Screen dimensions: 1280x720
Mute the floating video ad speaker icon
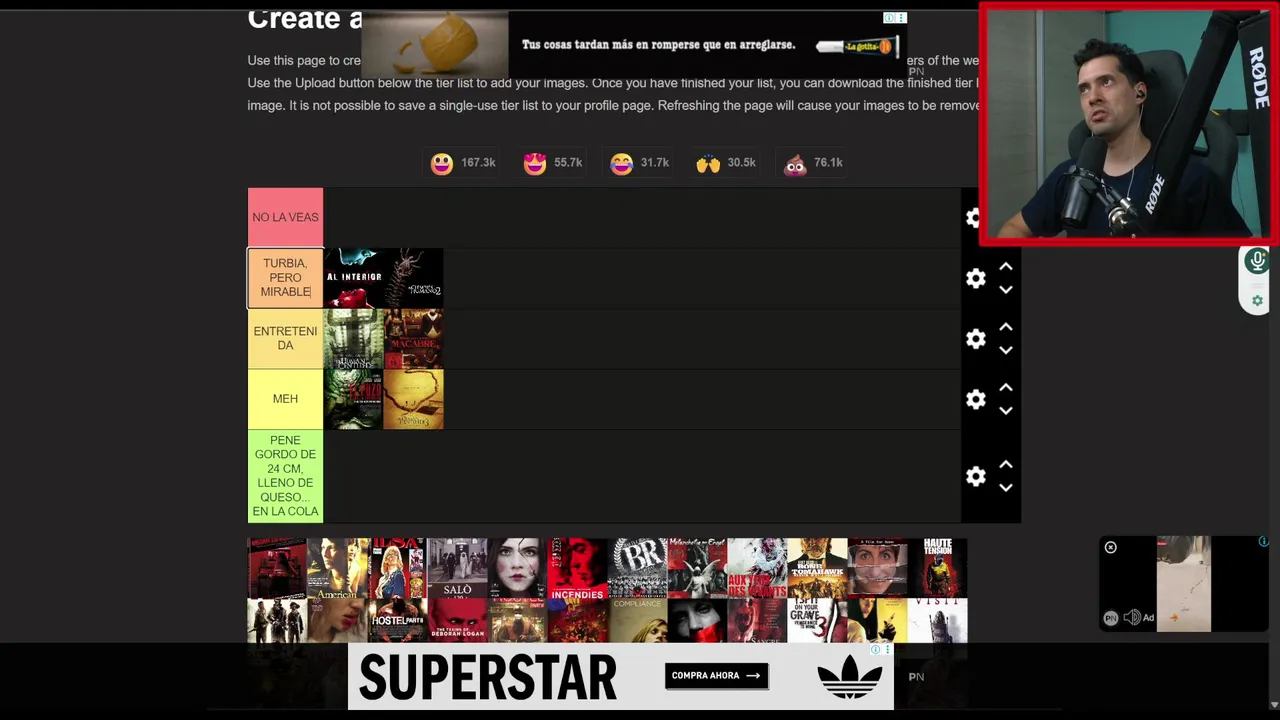click(x=1131, y=618)
